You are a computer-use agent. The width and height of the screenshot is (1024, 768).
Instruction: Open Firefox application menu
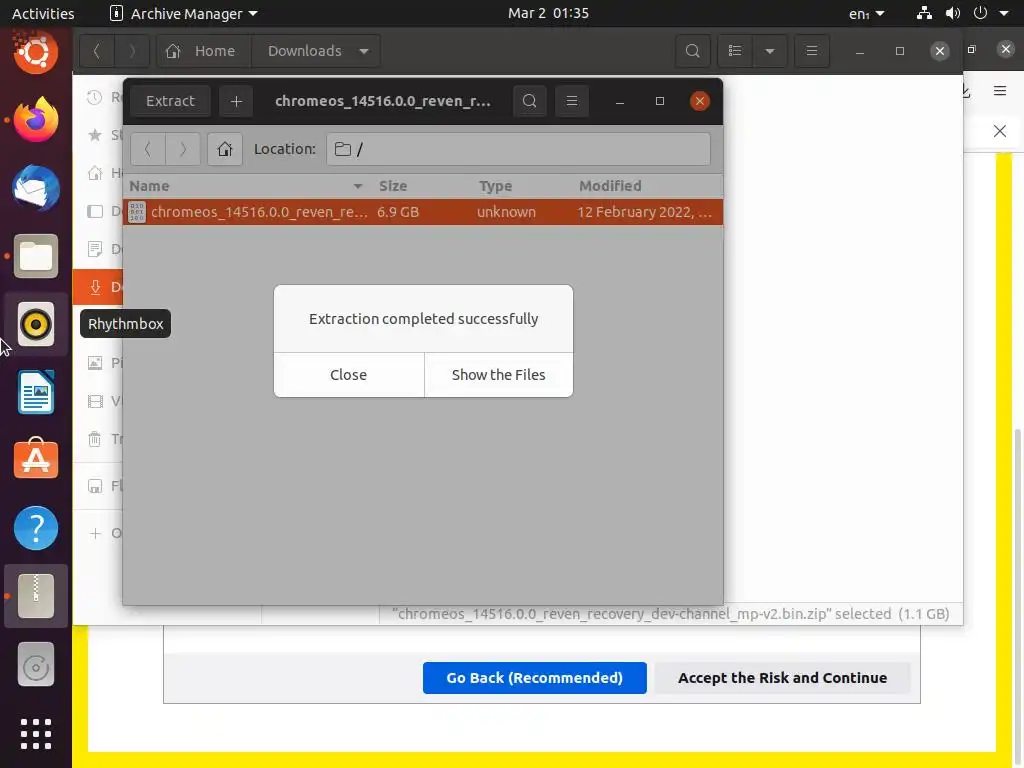(1000, 91)
